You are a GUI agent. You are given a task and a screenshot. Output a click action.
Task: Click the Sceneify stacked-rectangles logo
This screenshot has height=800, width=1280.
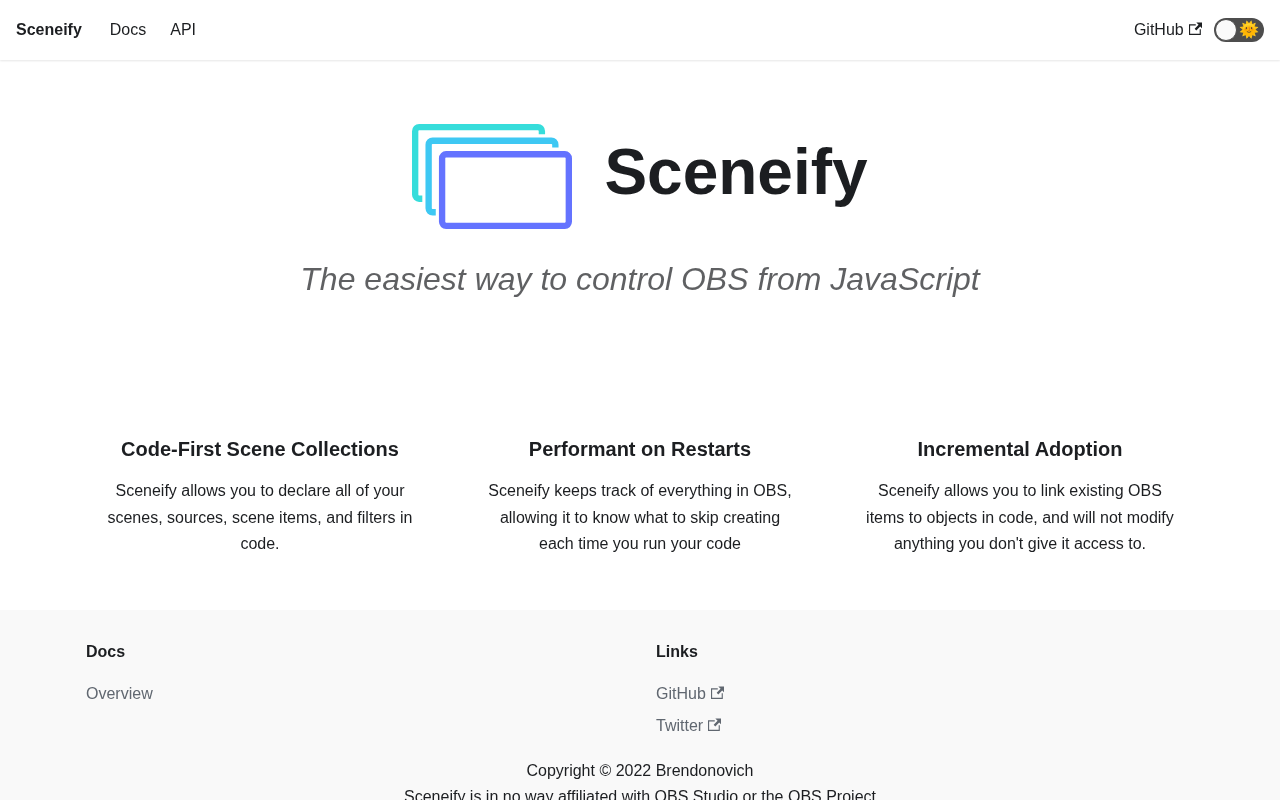[x=491, y=176]
